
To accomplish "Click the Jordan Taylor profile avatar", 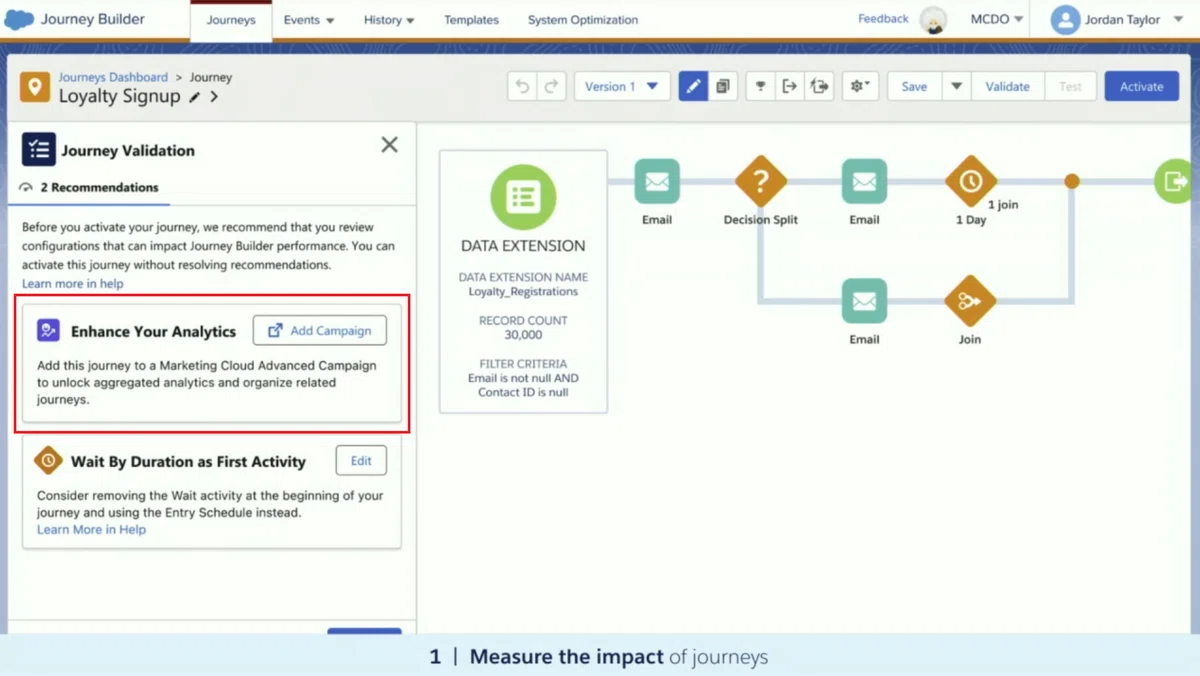I will tap(1065, 20).
